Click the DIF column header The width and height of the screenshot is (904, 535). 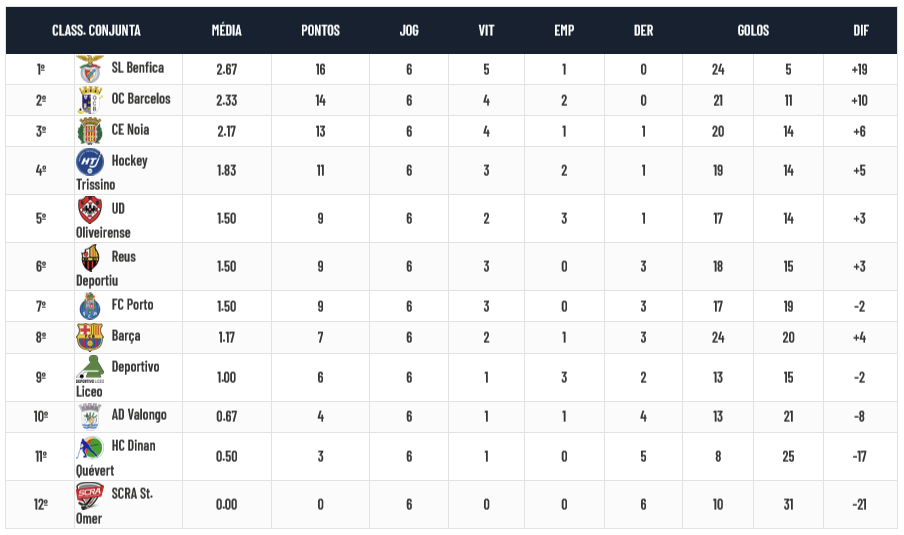tap(861, 31)
